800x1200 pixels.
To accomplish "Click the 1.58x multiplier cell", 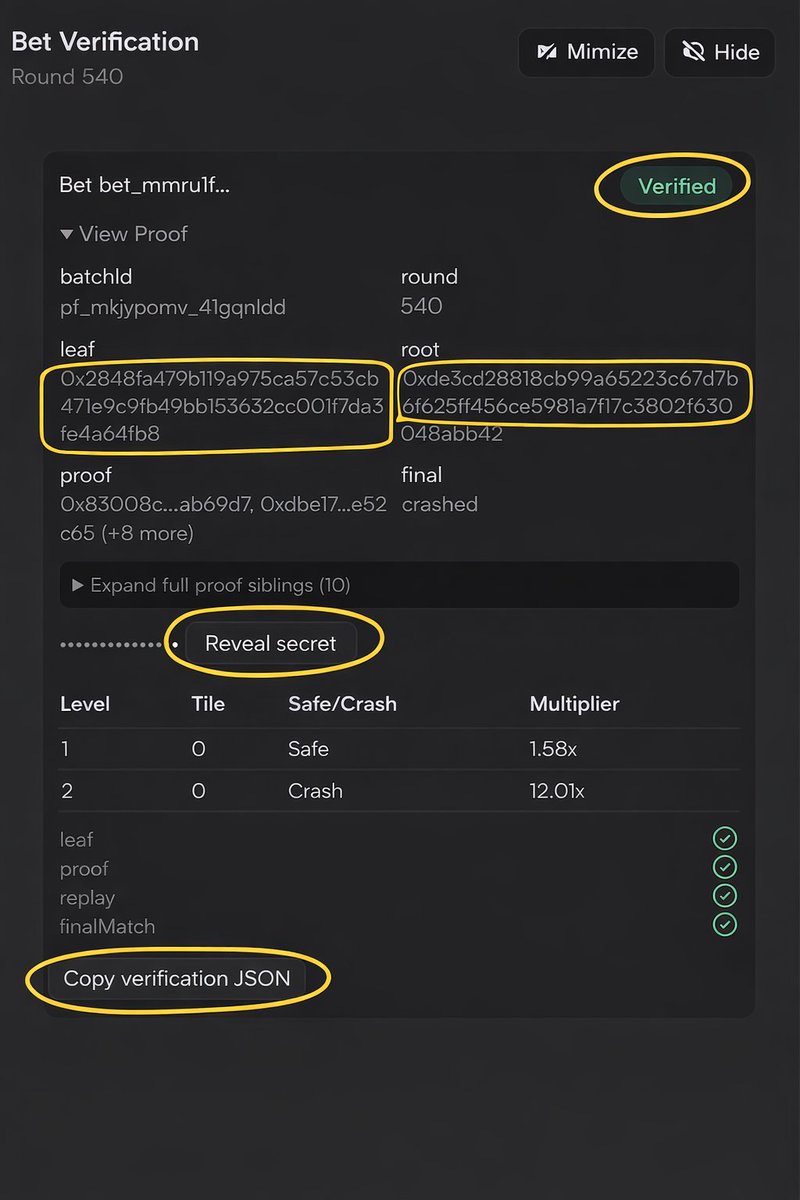I will click(x=555, y=749).
